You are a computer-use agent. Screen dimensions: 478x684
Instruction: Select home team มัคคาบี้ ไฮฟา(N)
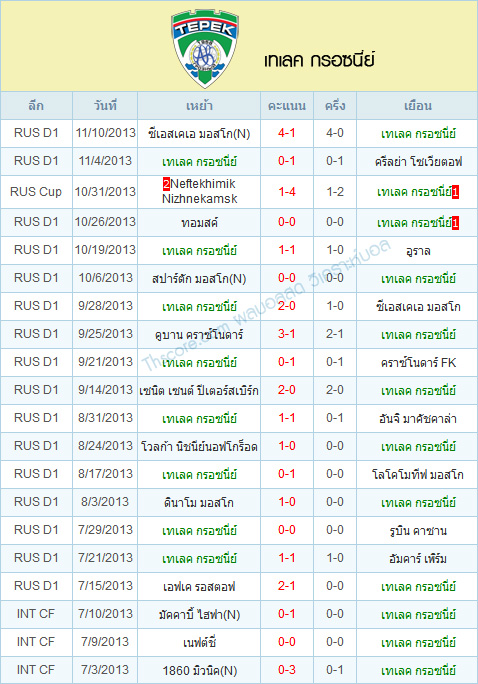(199, 615)
